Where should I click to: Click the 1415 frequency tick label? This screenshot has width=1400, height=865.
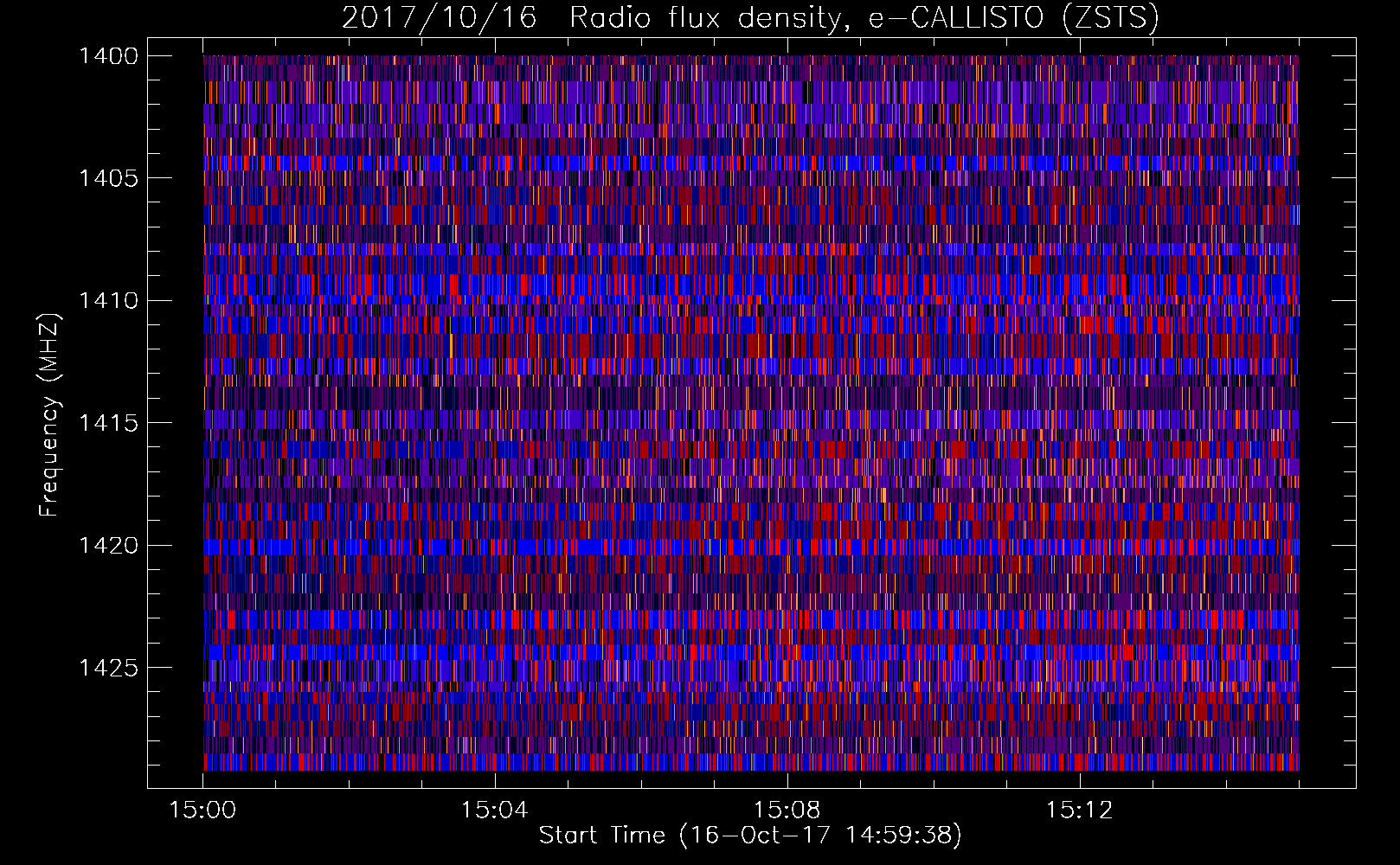(x=108, y=423)
